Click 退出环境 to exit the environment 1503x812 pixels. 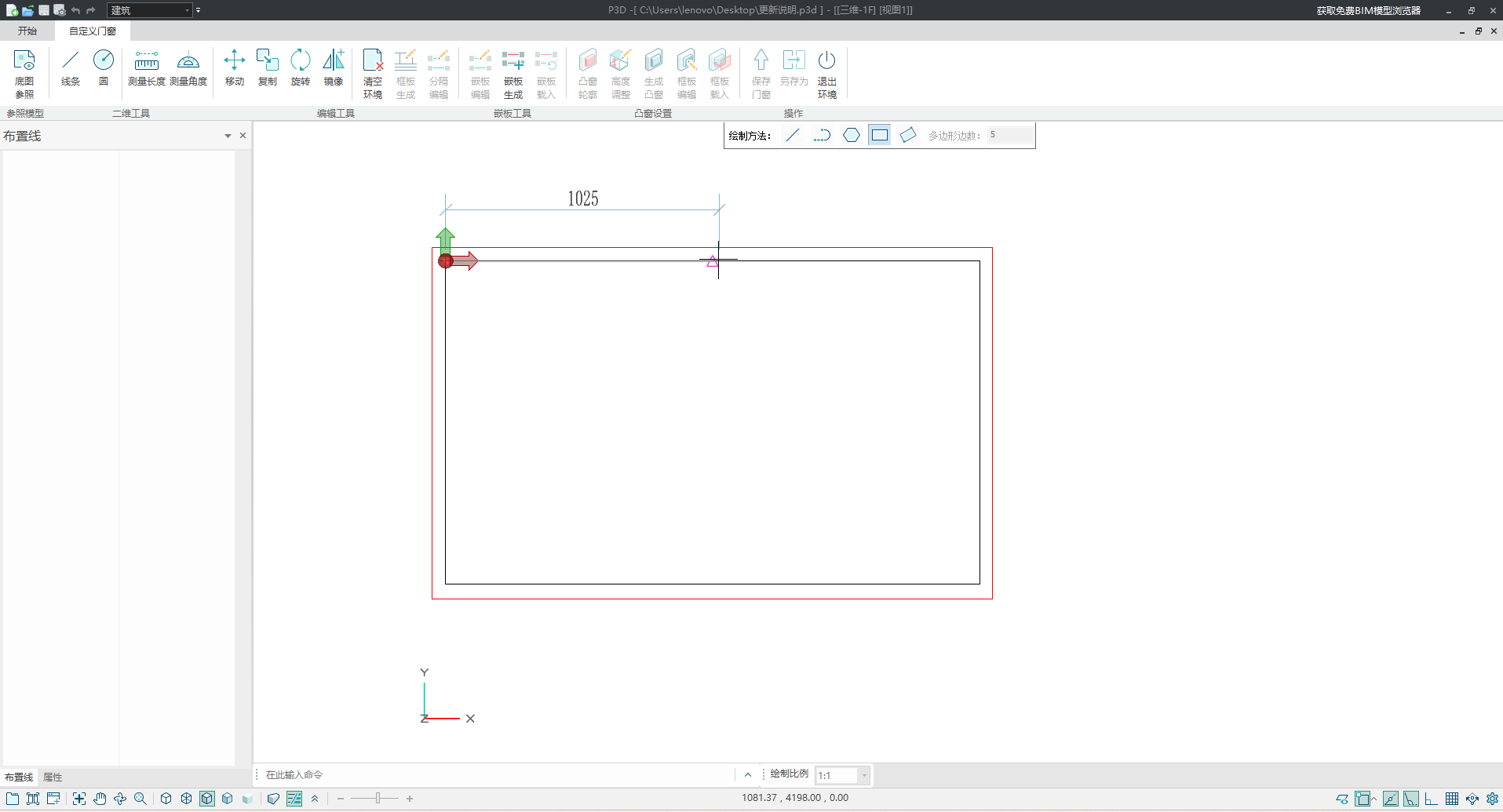827,73
